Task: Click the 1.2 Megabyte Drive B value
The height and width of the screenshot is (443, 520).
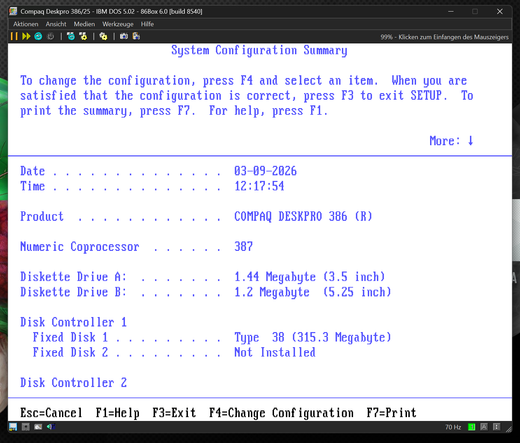Action: point(312,292)
